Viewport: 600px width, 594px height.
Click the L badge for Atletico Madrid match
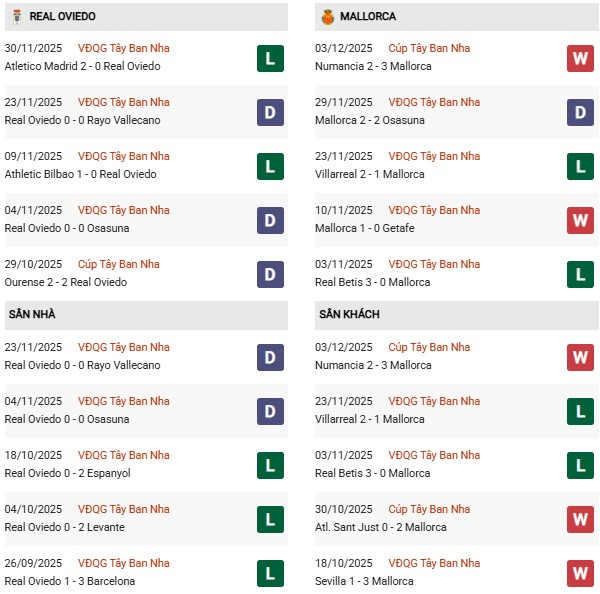pyautogui.click(x=269, y=58)
